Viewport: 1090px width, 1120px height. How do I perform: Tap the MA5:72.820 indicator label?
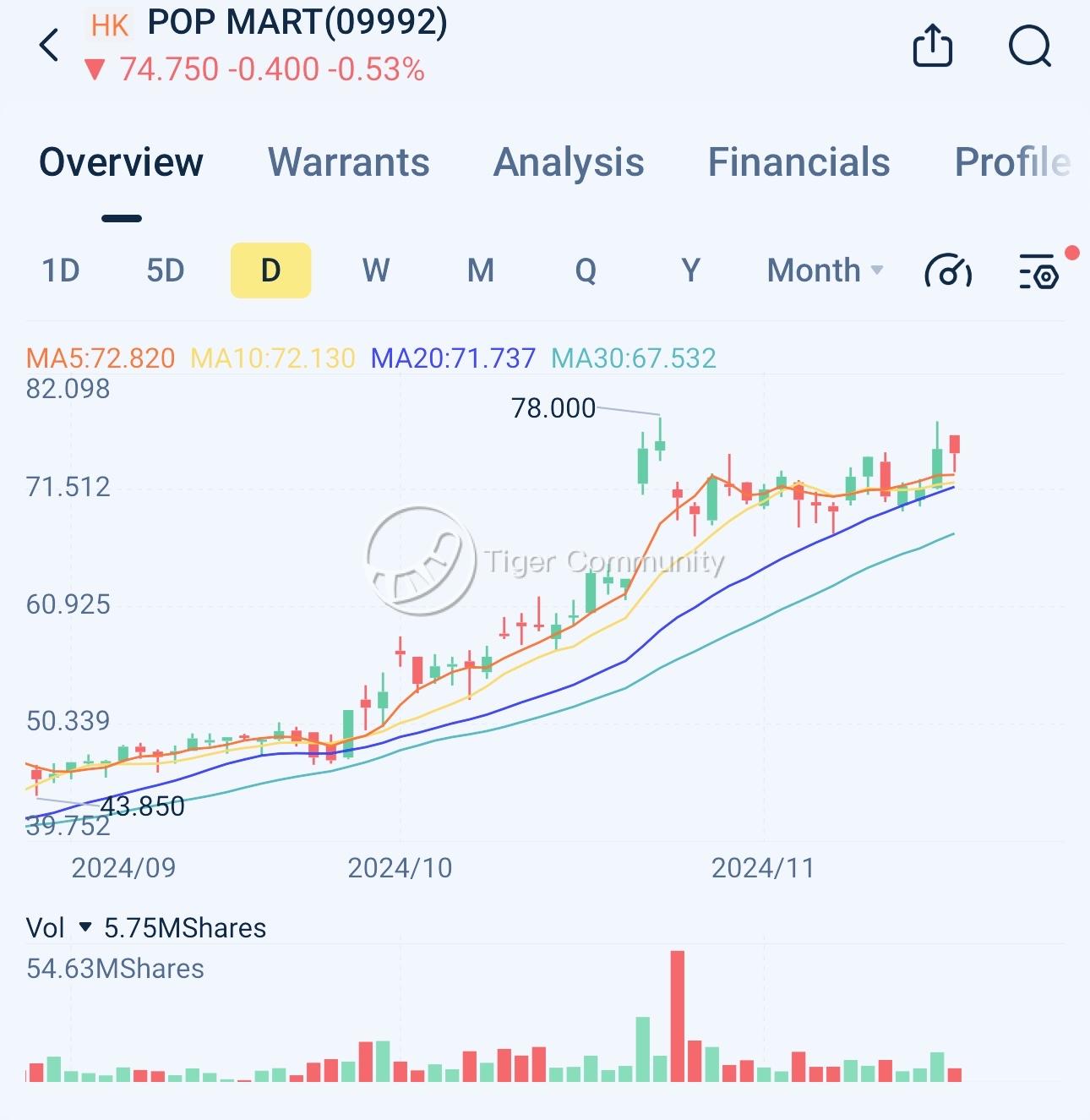click(x=101, y=358)
